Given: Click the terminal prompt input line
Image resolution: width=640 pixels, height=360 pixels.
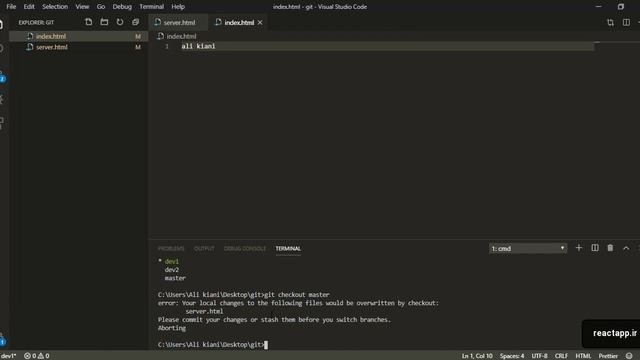Looking at the screenshot, I should 213,344.
